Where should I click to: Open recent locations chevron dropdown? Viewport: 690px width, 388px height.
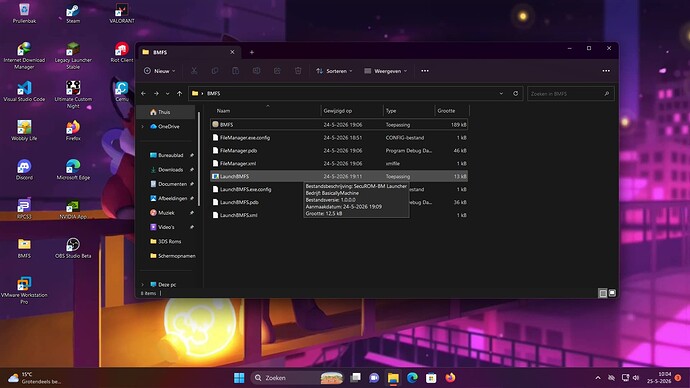(168, 93)
